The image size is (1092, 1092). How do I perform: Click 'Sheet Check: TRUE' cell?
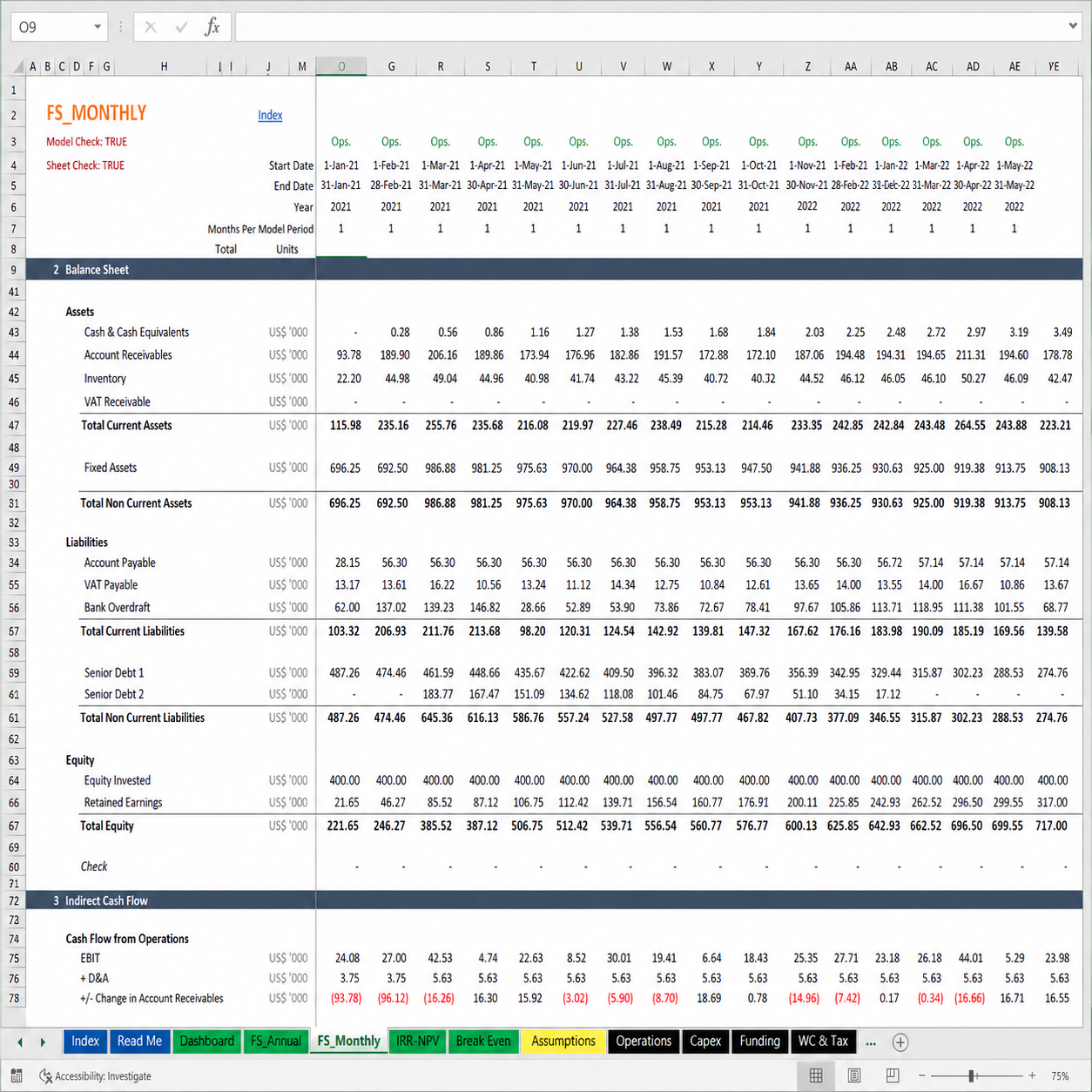click(85, 165)
